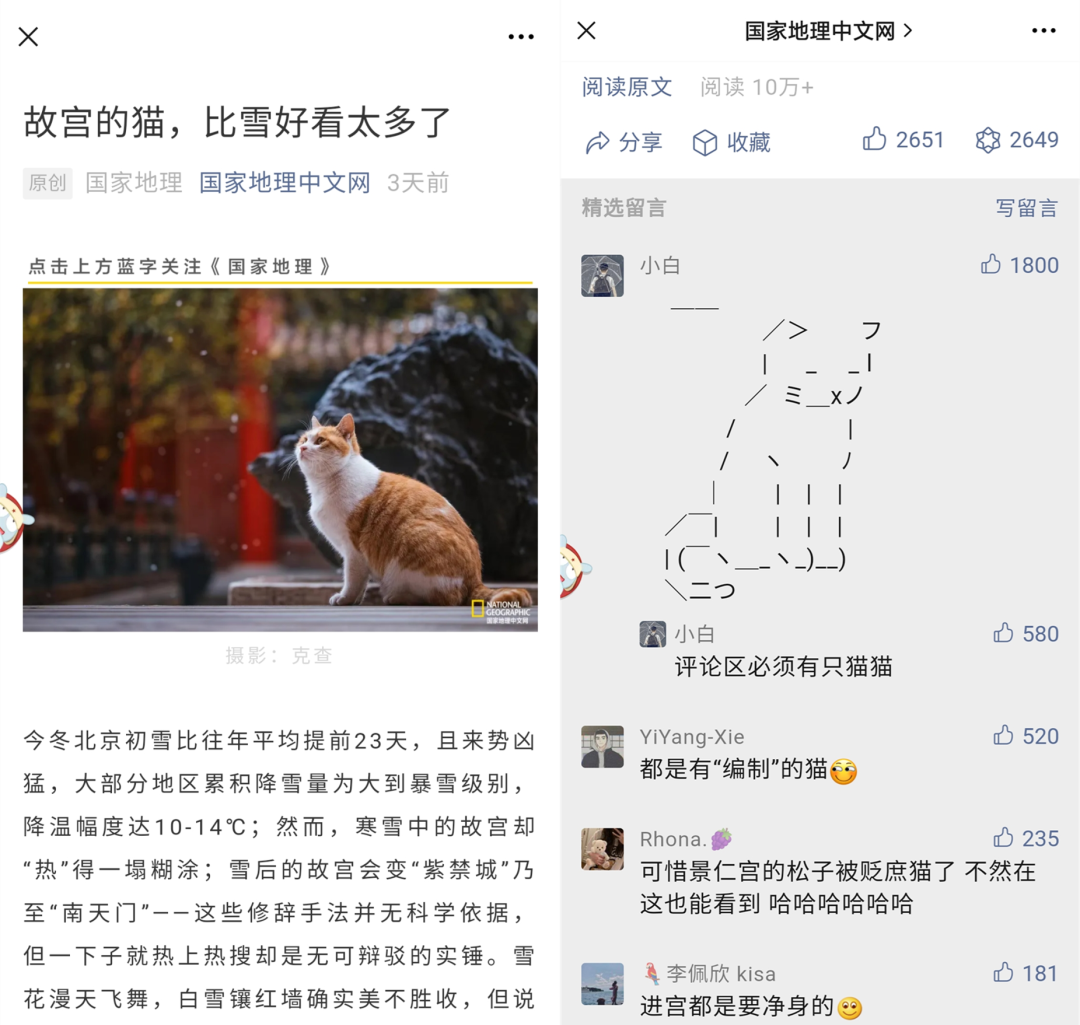Open the left article's three-dot menu
The image size is (1080, 1025).
pyautogui.click(x=521, y=37)
